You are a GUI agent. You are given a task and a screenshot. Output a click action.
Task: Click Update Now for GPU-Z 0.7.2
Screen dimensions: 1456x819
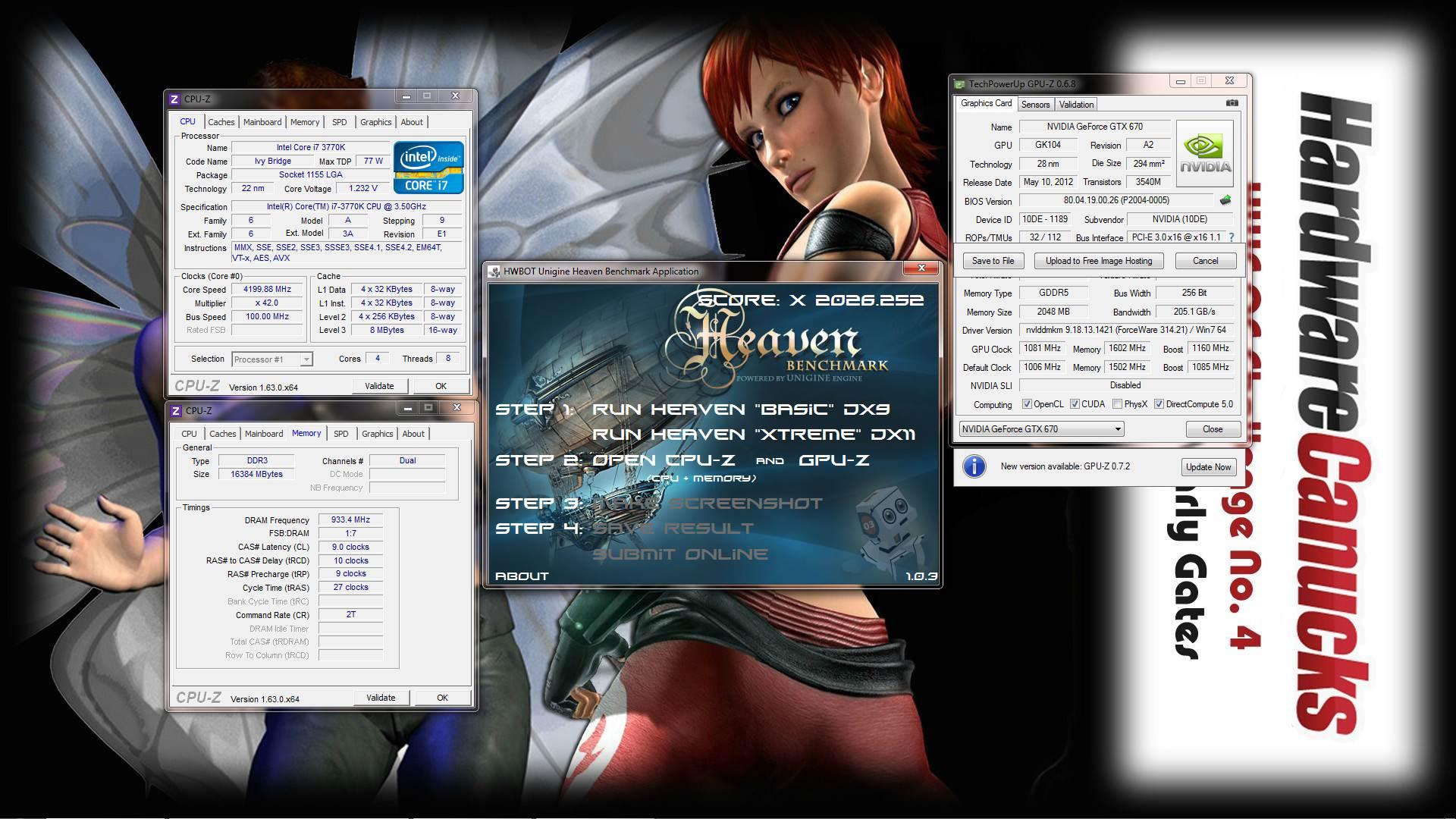[1208, 467]
